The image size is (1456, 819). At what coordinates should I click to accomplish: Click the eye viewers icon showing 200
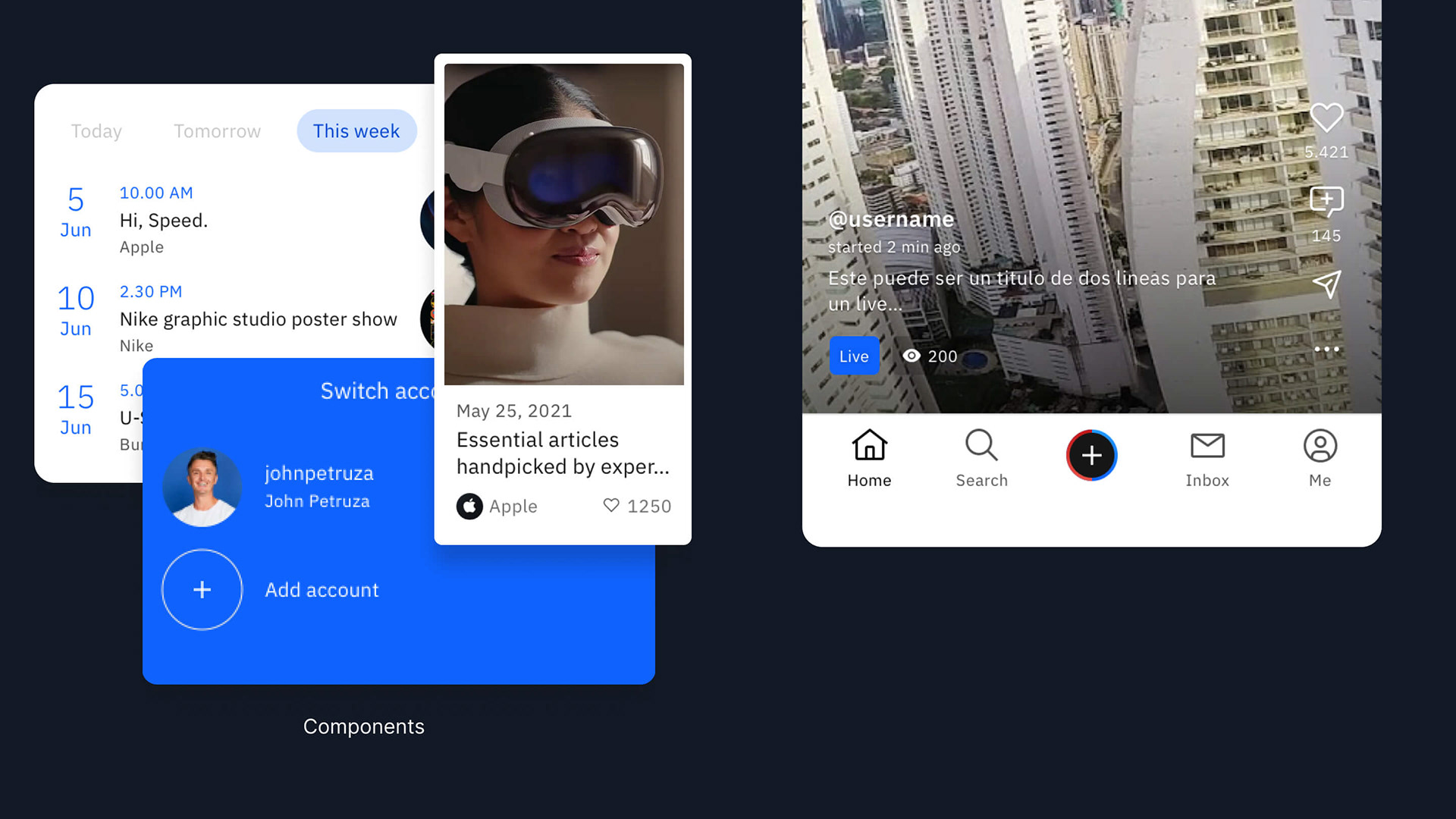(912, 356)
